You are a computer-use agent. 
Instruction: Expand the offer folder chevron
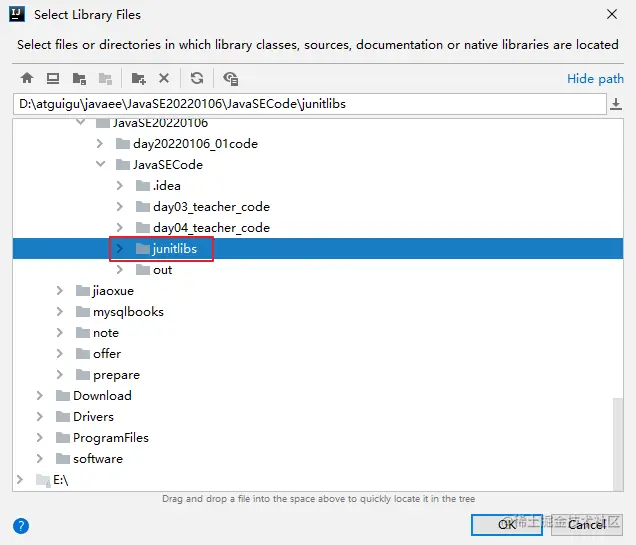tap(60, 354)
